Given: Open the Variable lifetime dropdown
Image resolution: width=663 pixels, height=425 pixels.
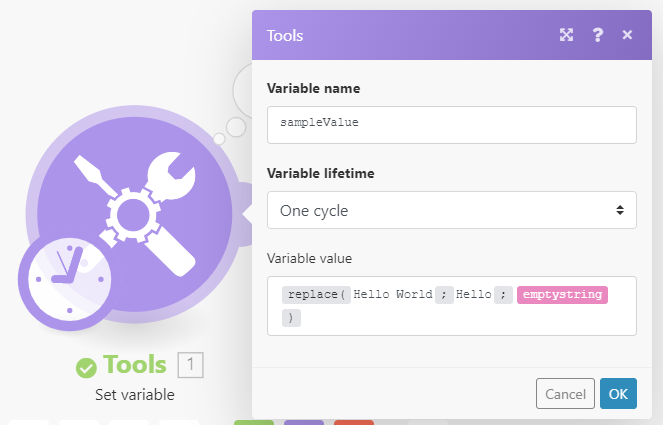Looking at the screenshot, I should coord(452,210).
